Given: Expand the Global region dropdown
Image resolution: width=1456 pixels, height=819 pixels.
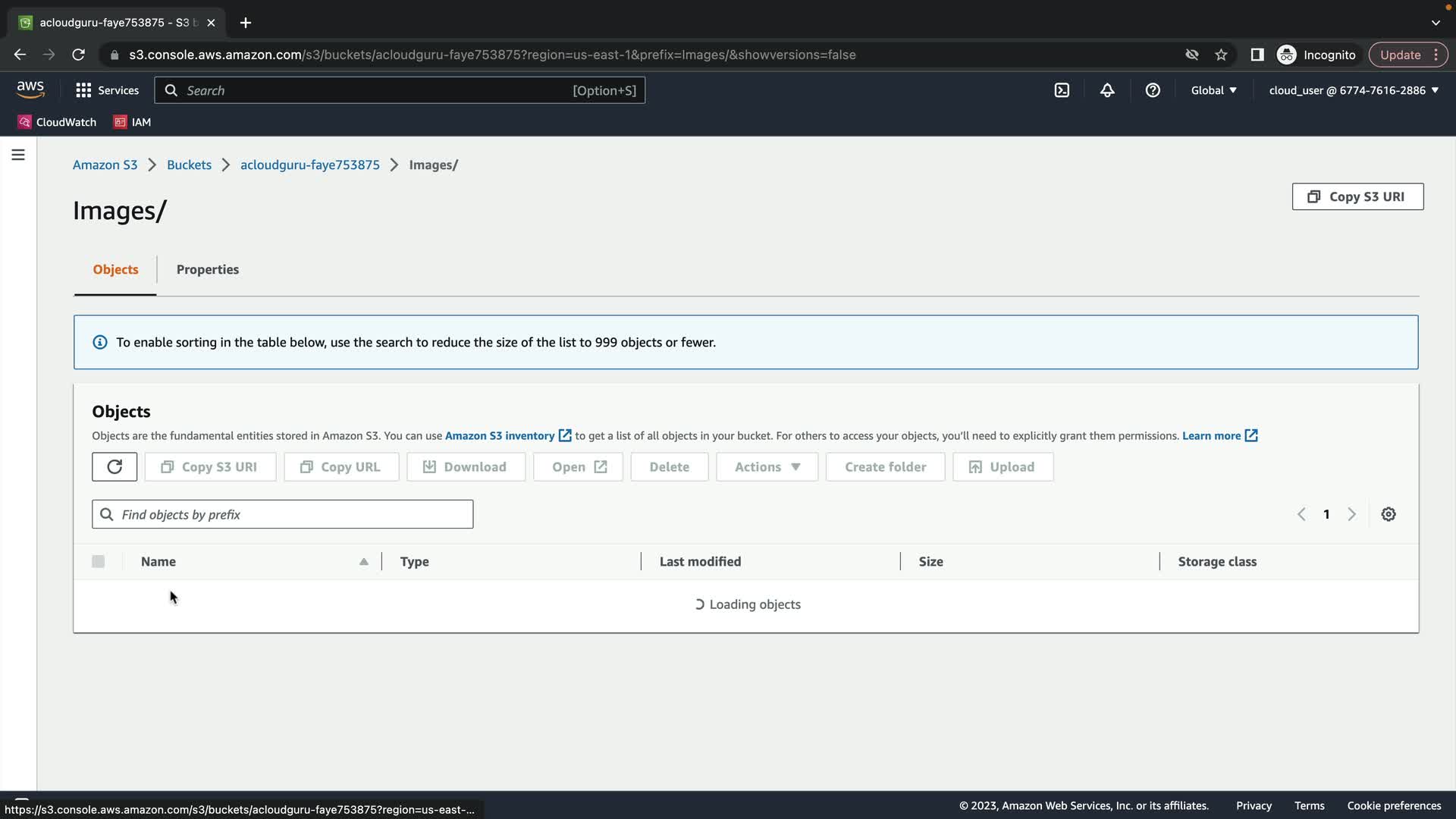Looking at the screenshot, I should click(1213, 90).
